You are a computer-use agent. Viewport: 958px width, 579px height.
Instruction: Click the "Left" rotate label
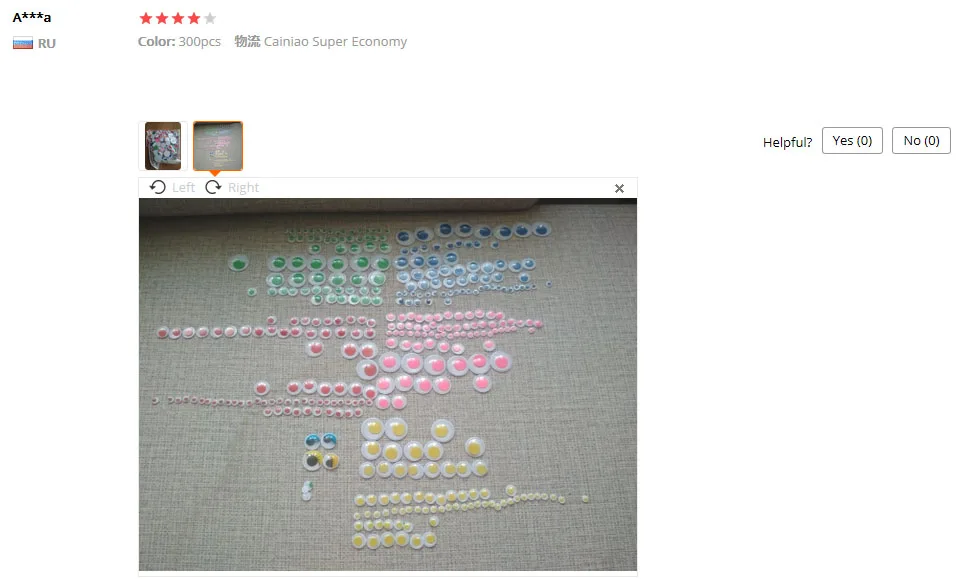(183, 188)
